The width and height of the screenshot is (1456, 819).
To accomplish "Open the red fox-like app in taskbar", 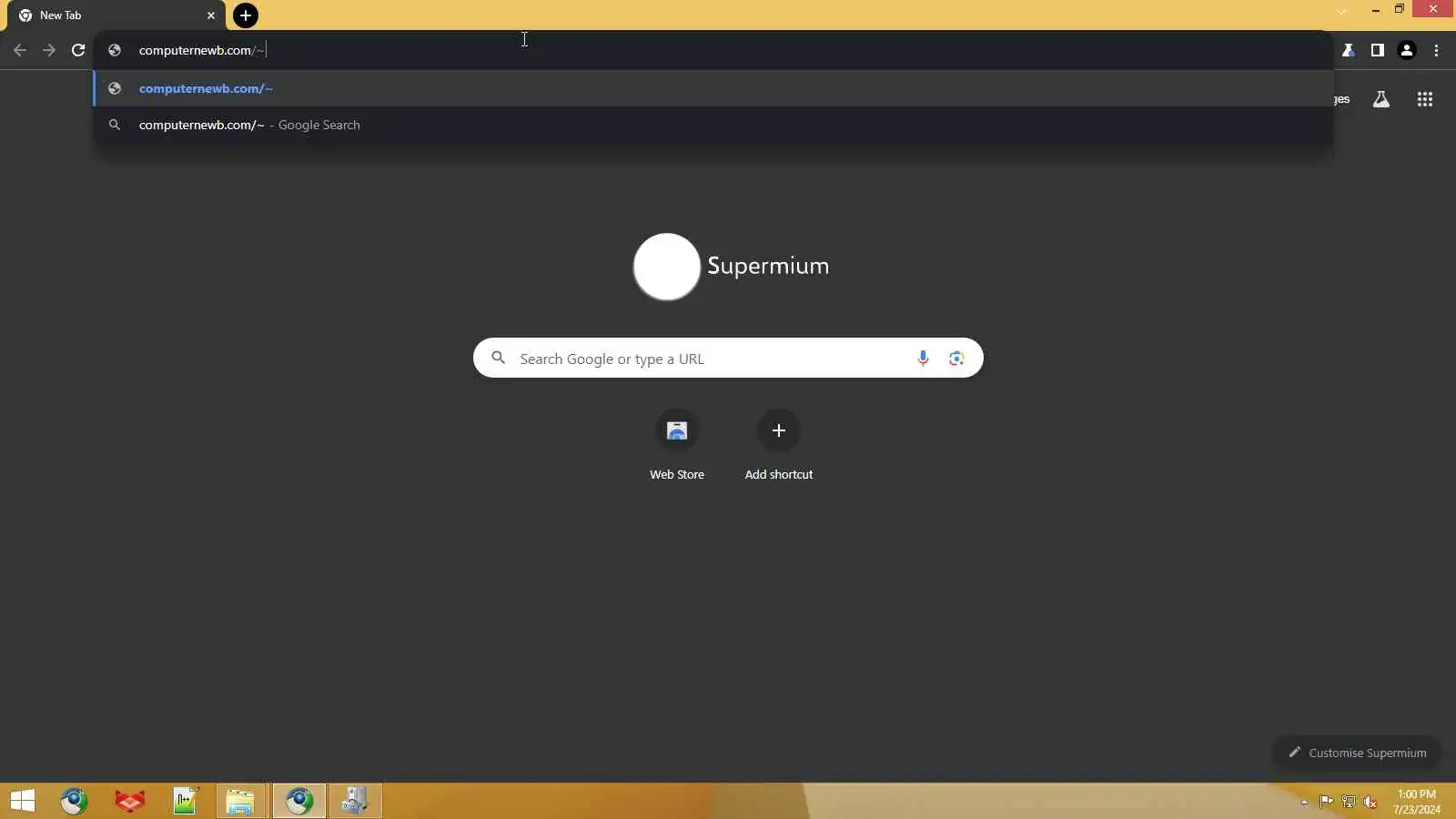I will tap(130, 801).
